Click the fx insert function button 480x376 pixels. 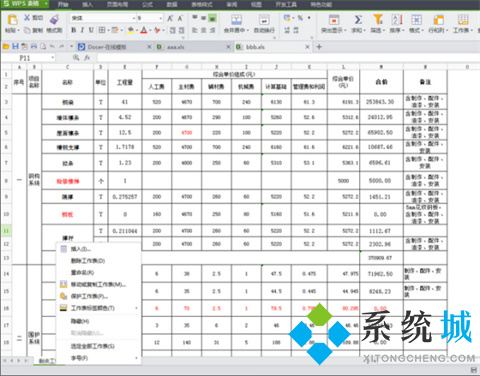(87, 58)
